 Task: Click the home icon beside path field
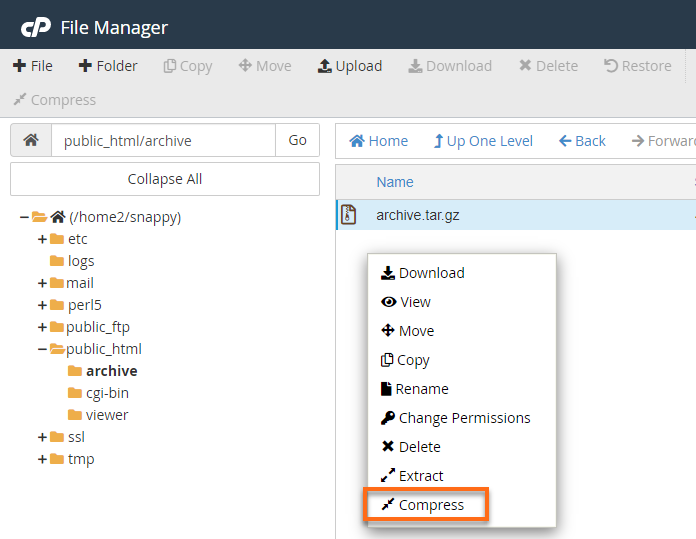pyautogui.click(x=31, y=141)
